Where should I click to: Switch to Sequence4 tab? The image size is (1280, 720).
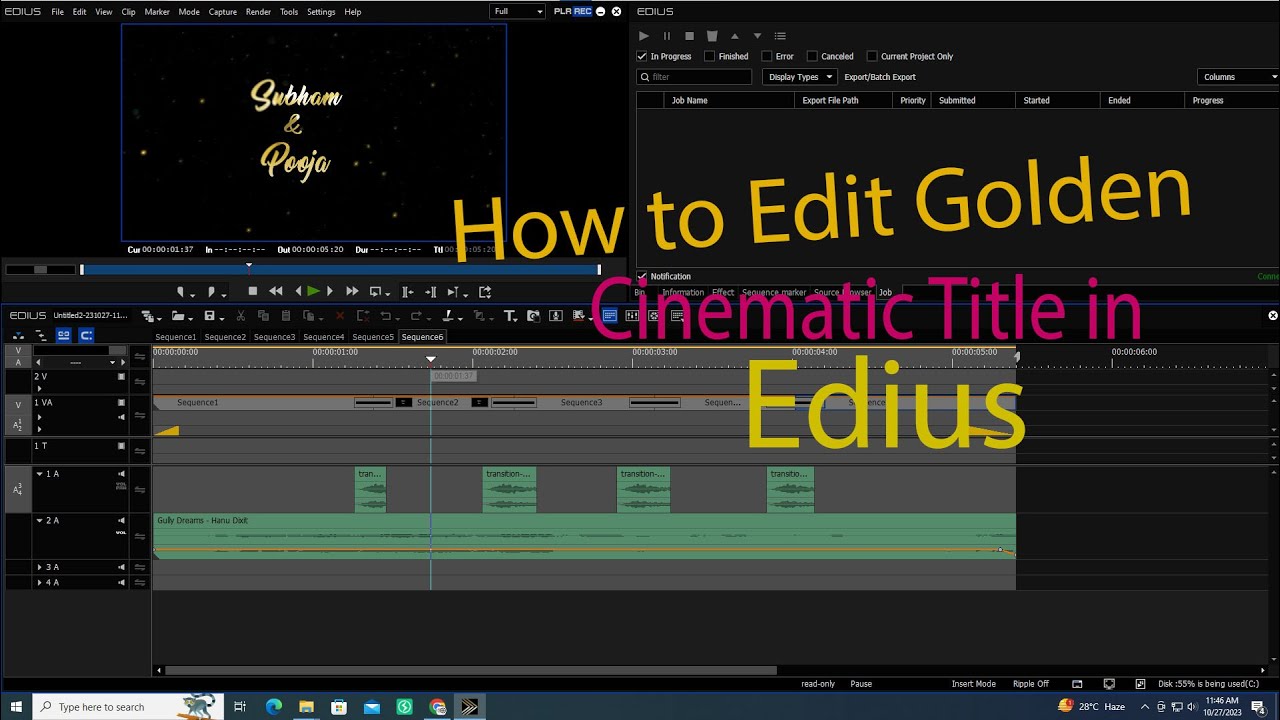323,337
